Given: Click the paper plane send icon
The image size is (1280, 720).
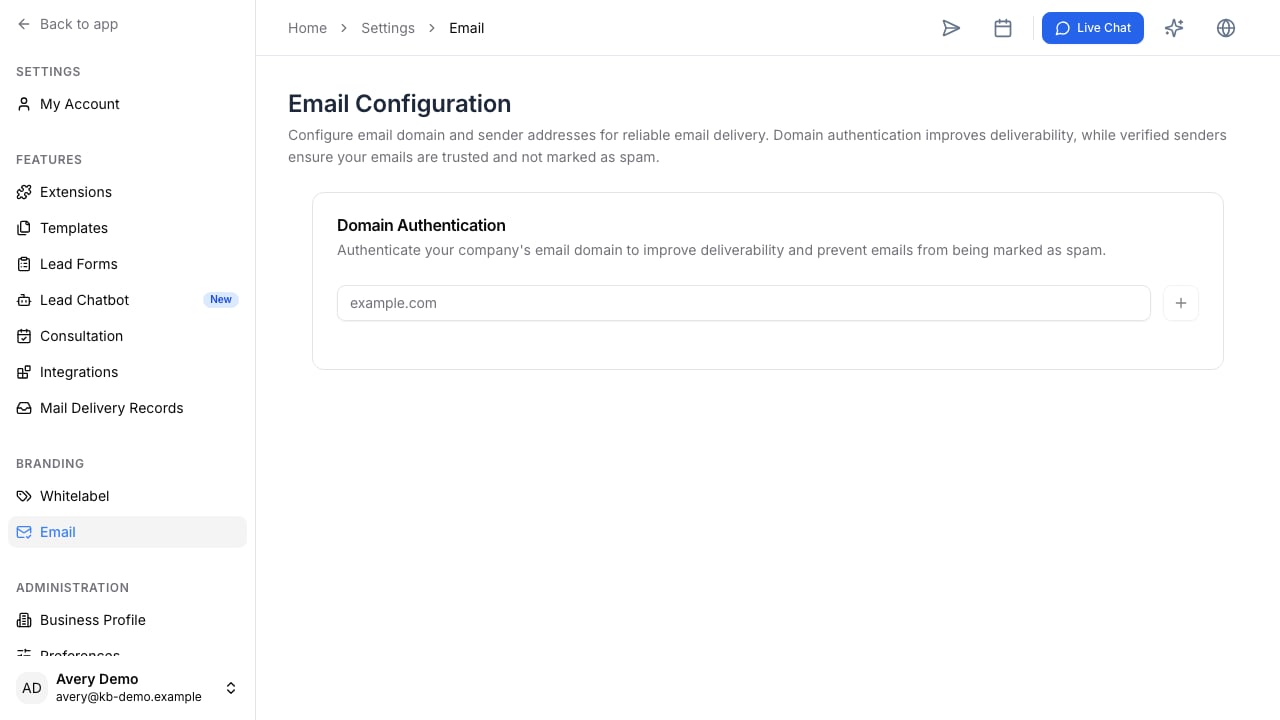Looking at the screenshot, I should click(x=951, y=28).
